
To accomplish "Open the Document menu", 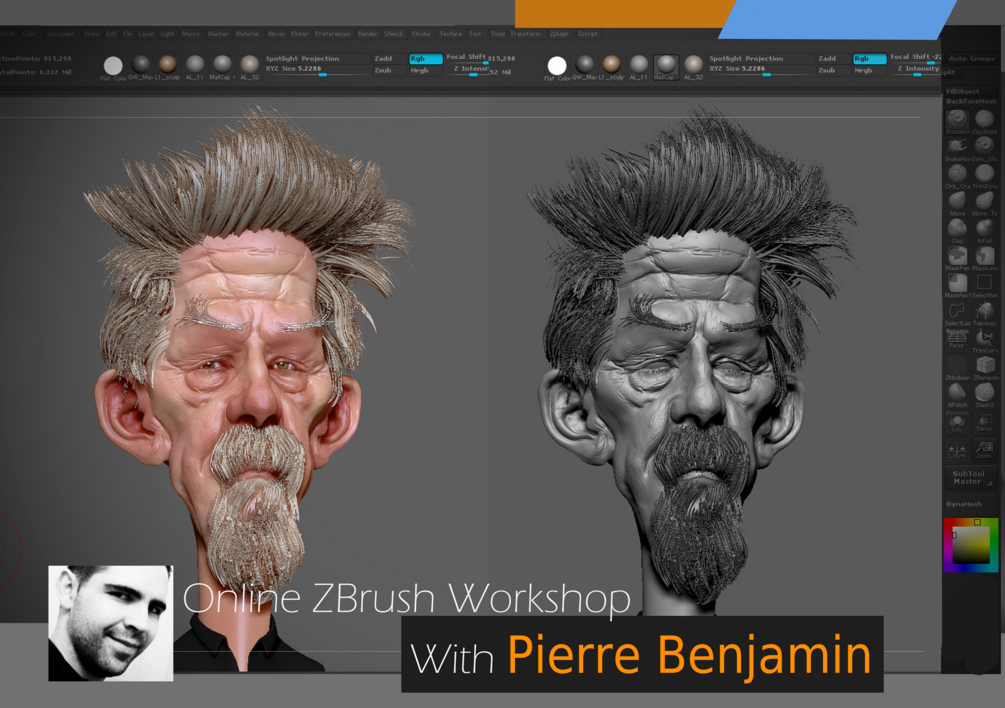I will click(x=61, y=34).
